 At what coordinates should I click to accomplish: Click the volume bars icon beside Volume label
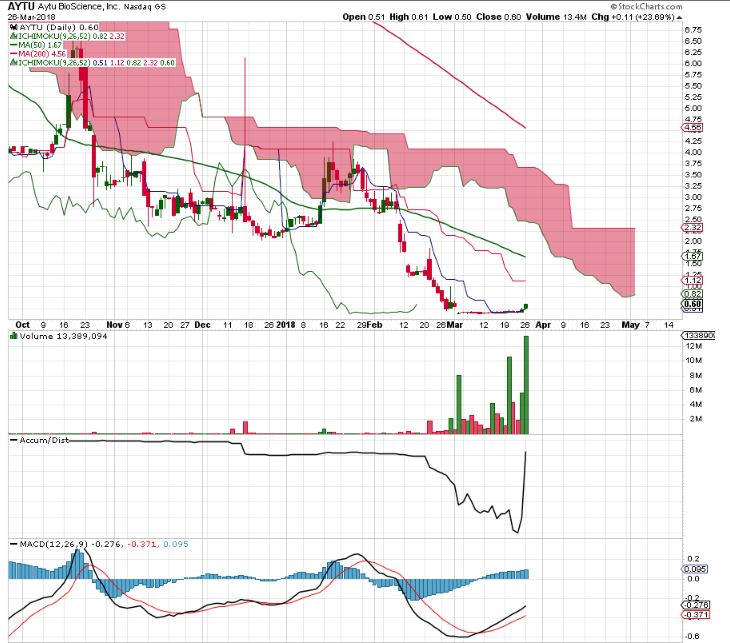pos(14,336)
